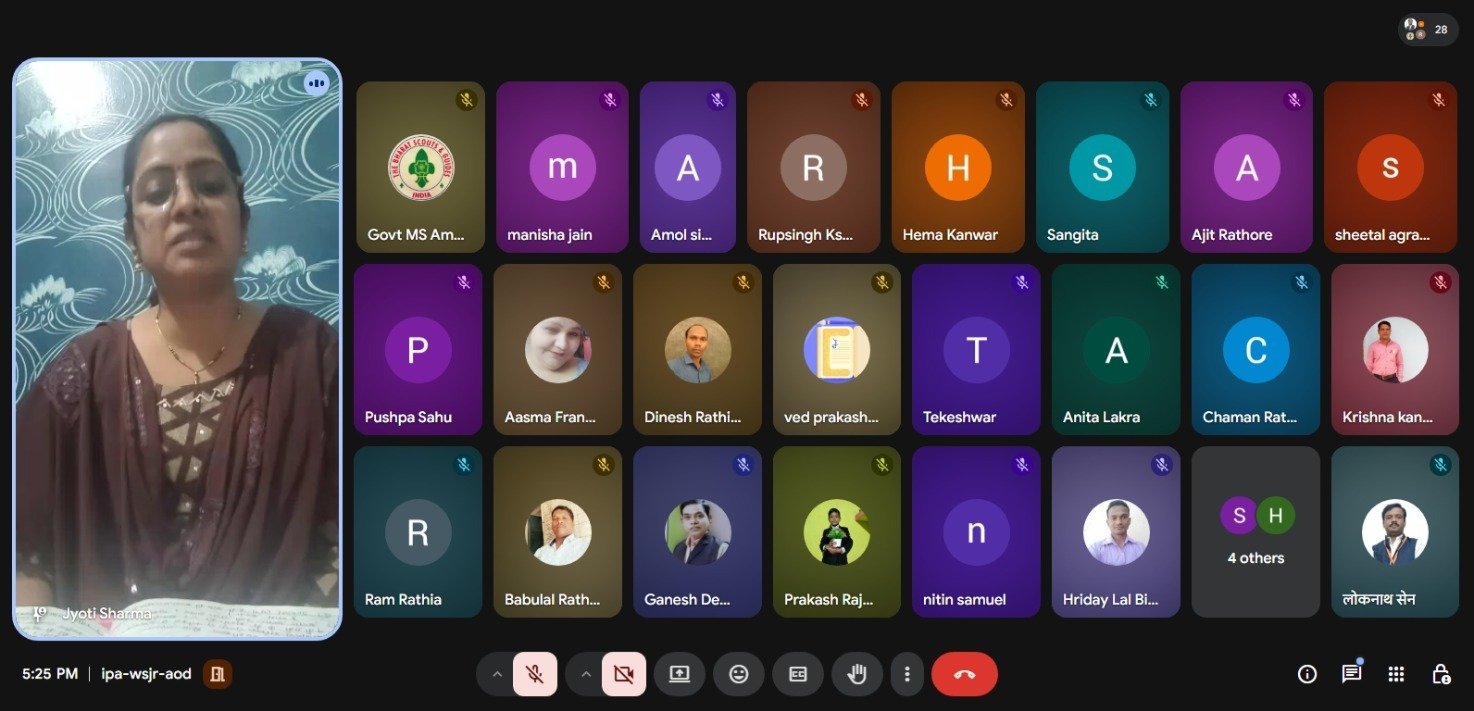Click the present screen icon
Image resolution: width=1474 pixels, height=711 pixels.
tap(680, 674)
